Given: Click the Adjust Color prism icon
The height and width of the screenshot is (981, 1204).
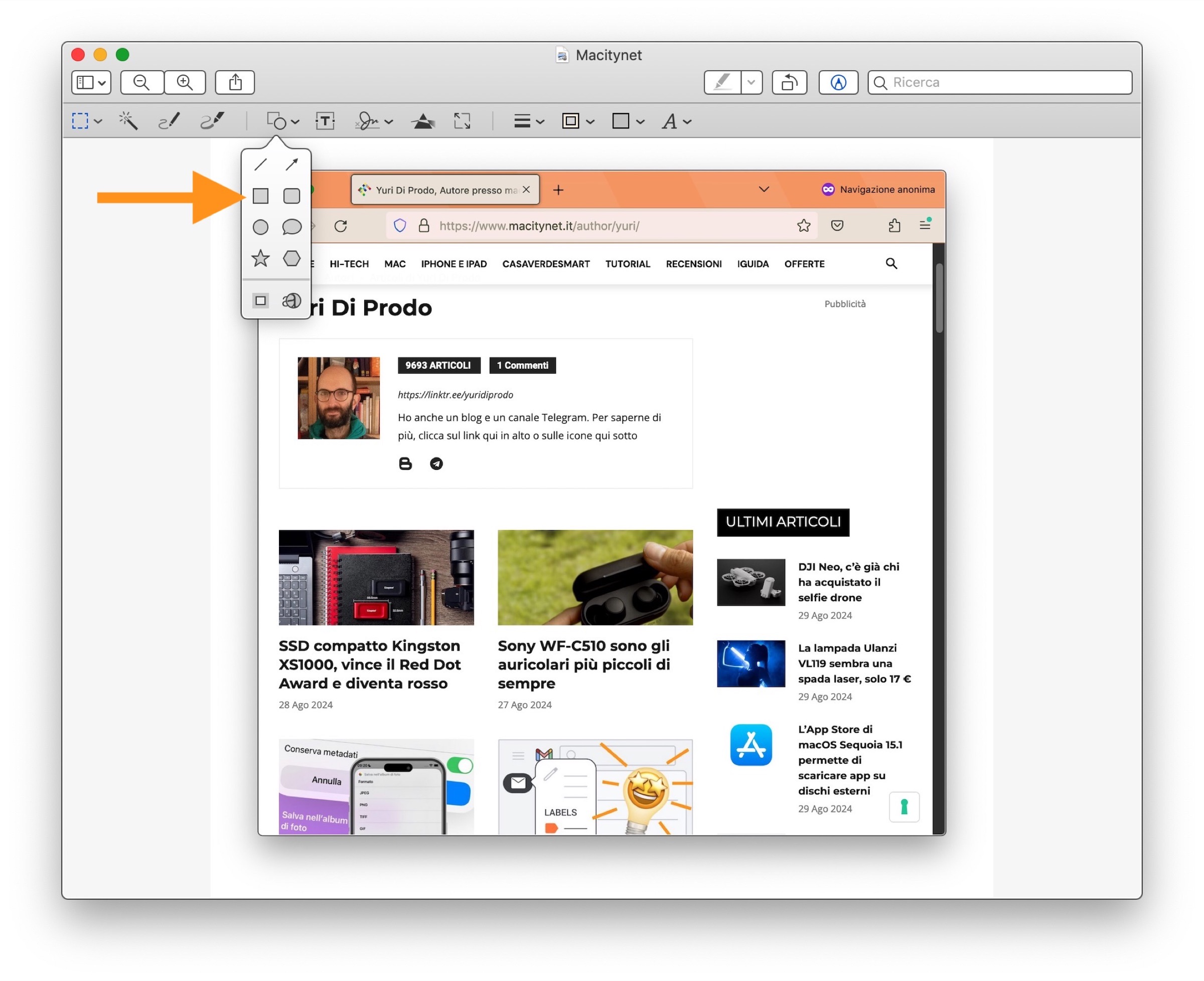Looking at the screenshot, I should pos(422,121).
